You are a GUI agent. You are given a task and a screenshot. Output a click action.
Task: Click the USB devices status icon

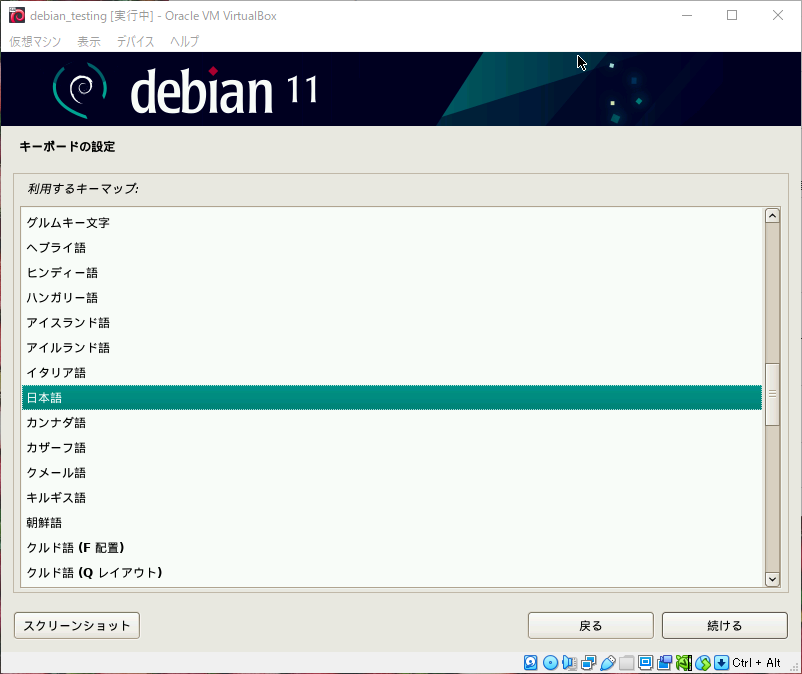[x=608, y=663]
